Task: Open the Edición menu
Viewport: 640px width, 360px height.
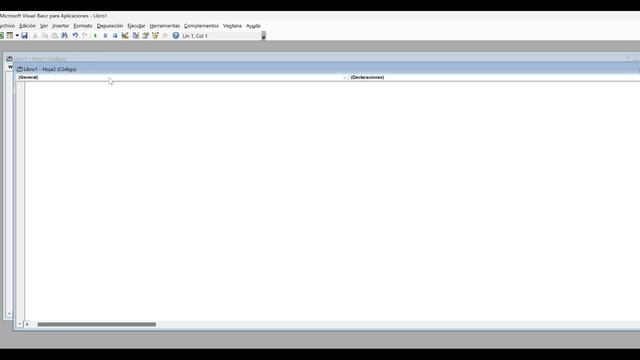Action: coord(27,26)
